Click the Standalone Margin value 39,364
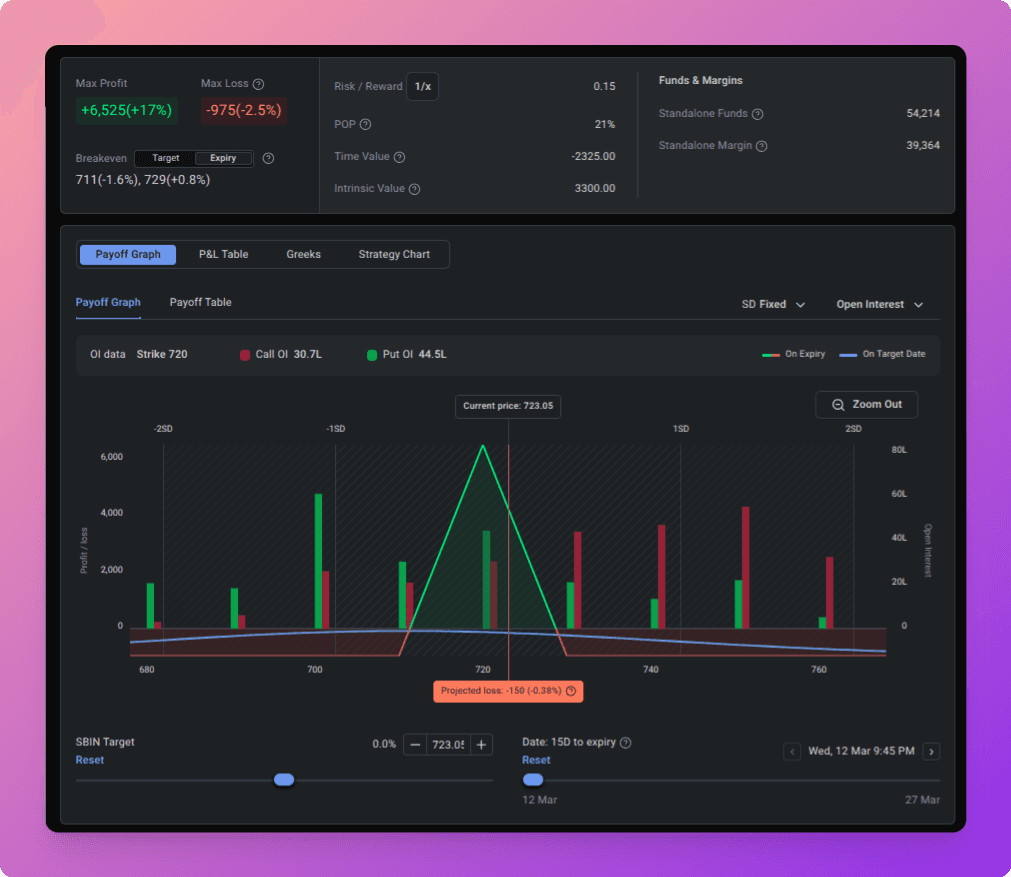This screenshot has height=877, width=1011. tap(923, 146)
